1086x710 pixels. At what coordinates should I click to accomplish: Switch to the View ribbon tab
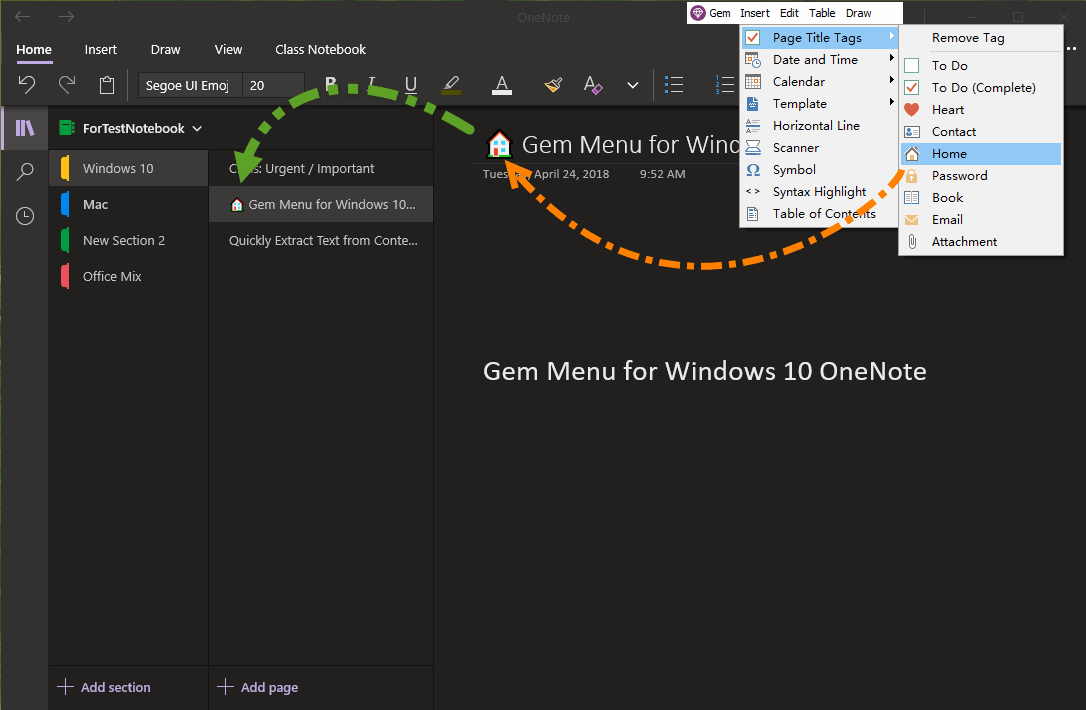point(229,50)
